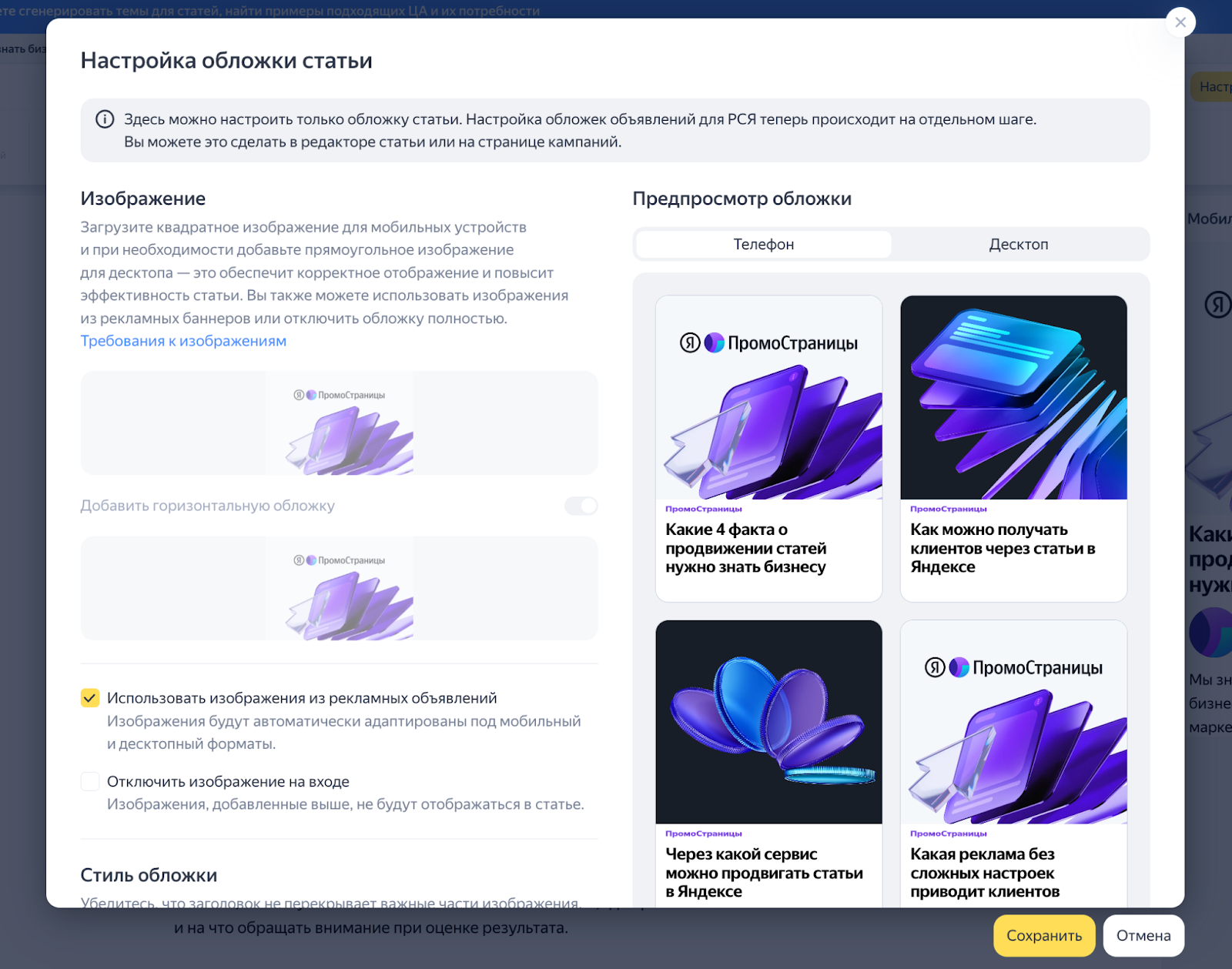Screen dimensions: 1232x969
Task: Click the Стиль обложки section heading
Action: point(149,875)
